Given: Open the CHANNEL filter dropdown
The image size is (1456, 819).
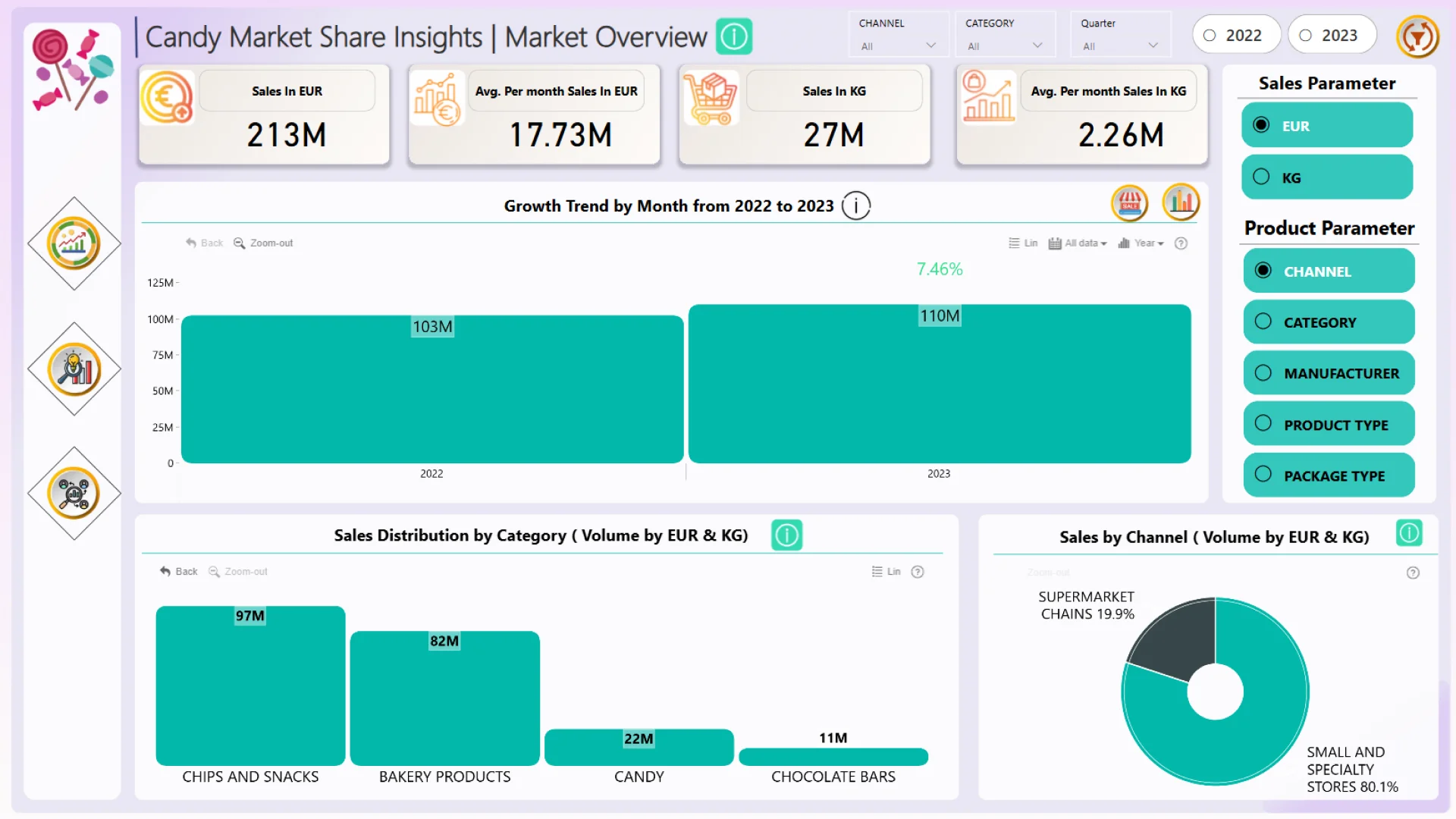Looking at the screenshot, I should click(899, 46).
